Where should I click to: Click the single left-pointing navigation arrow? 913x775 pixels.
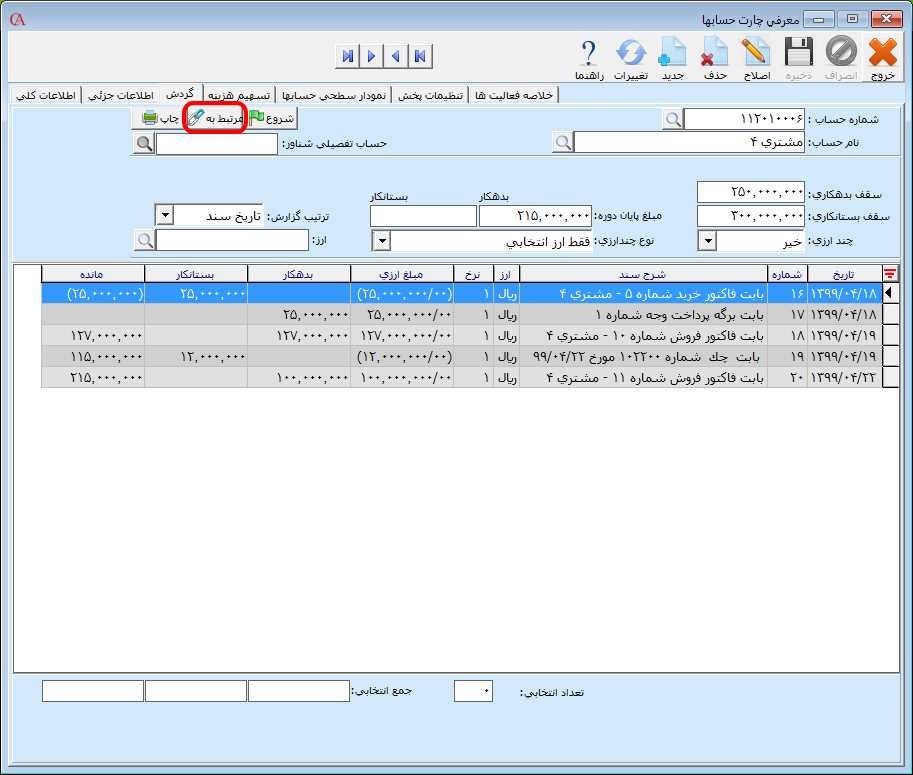pos(396,56)
